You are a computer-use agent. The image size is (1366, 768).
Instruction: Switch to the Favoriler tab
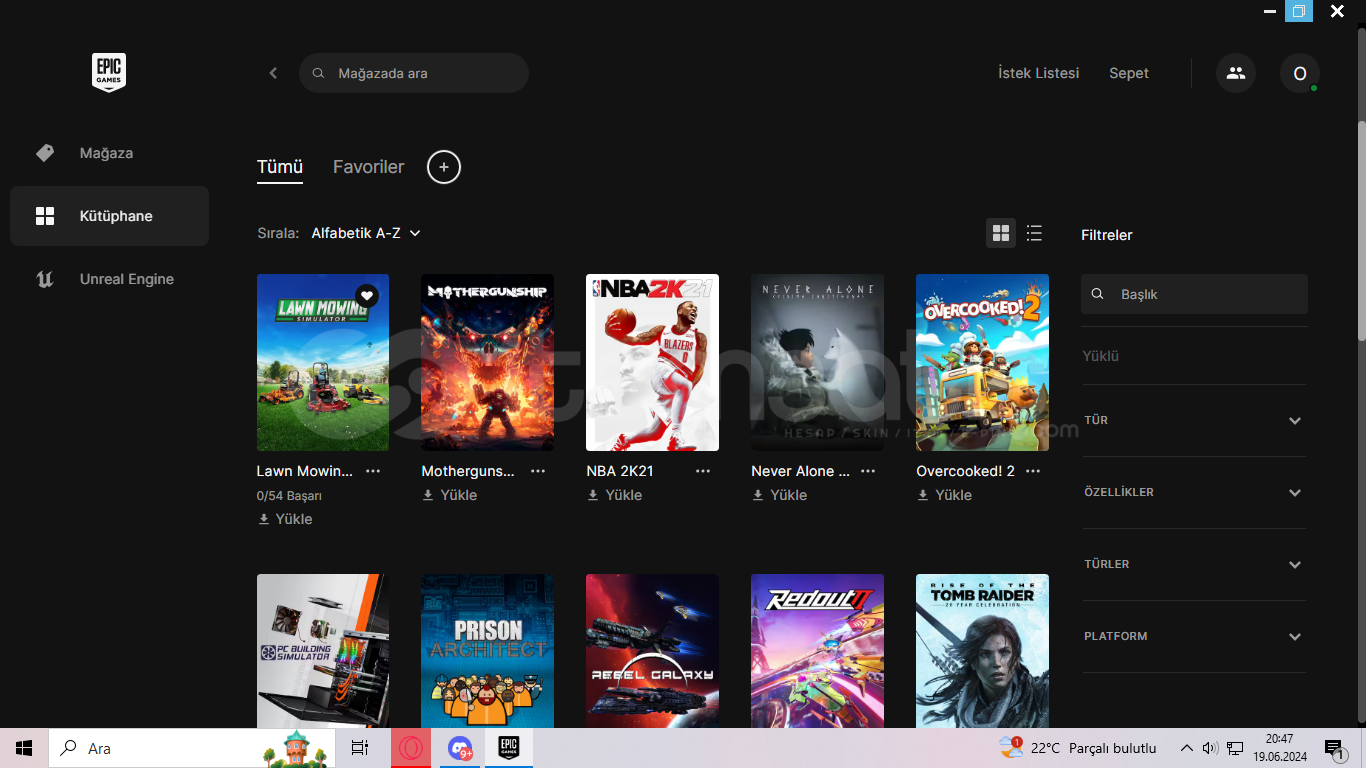click(x=368, y=167)
